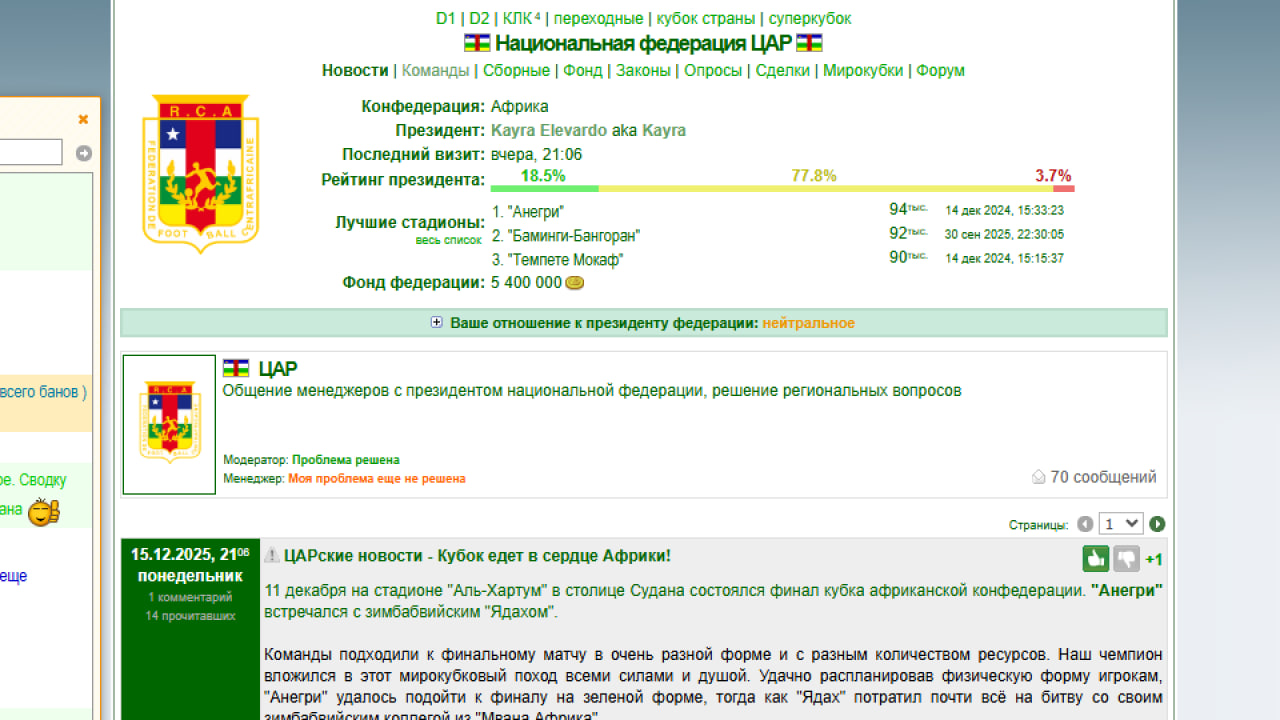
Task: Click the thumbs-up smiley emoticon in the left sidebar
Action: pyautogui.click(x=44, y=510)
